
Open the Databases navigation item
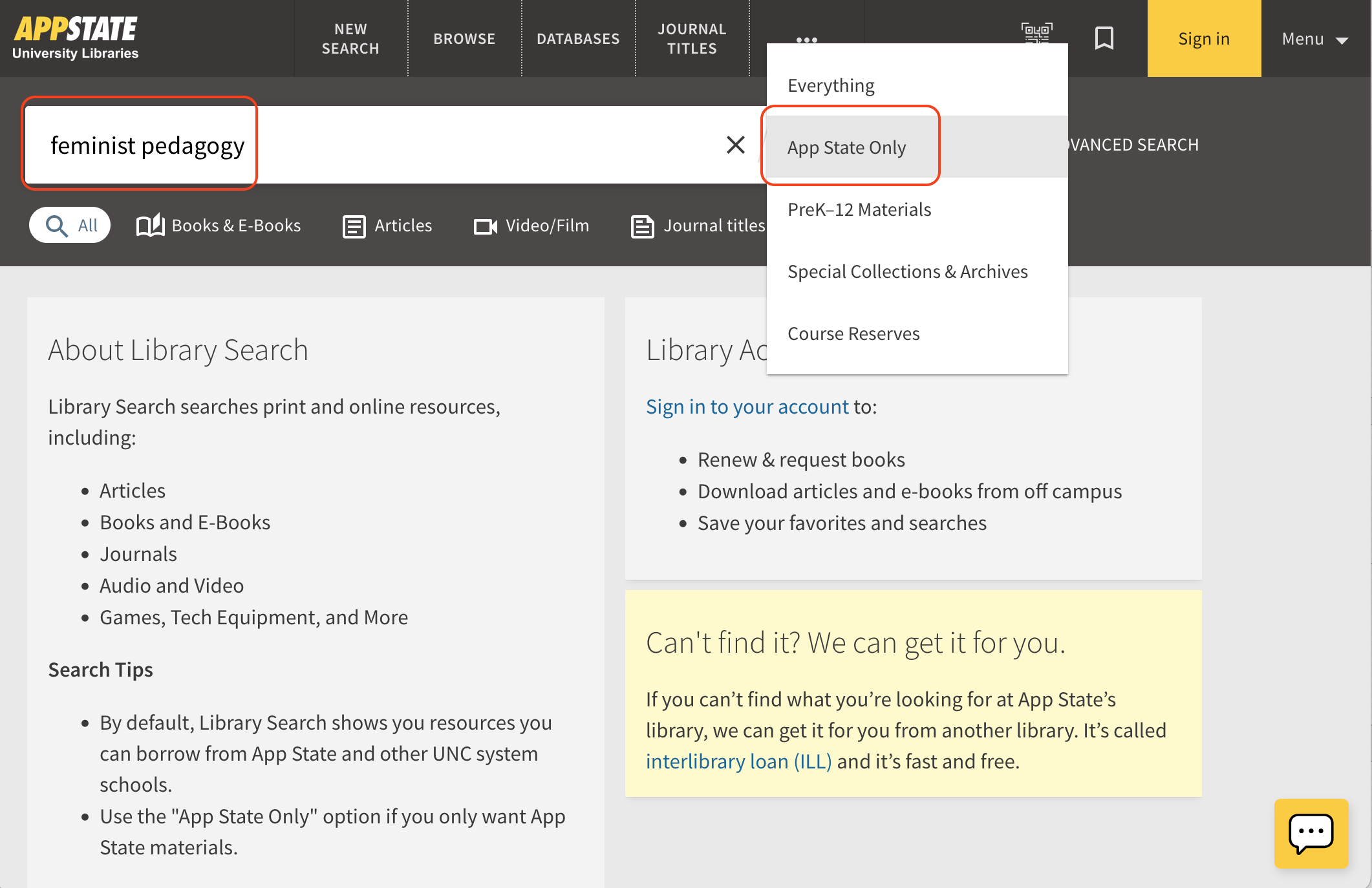click(578, 39)
